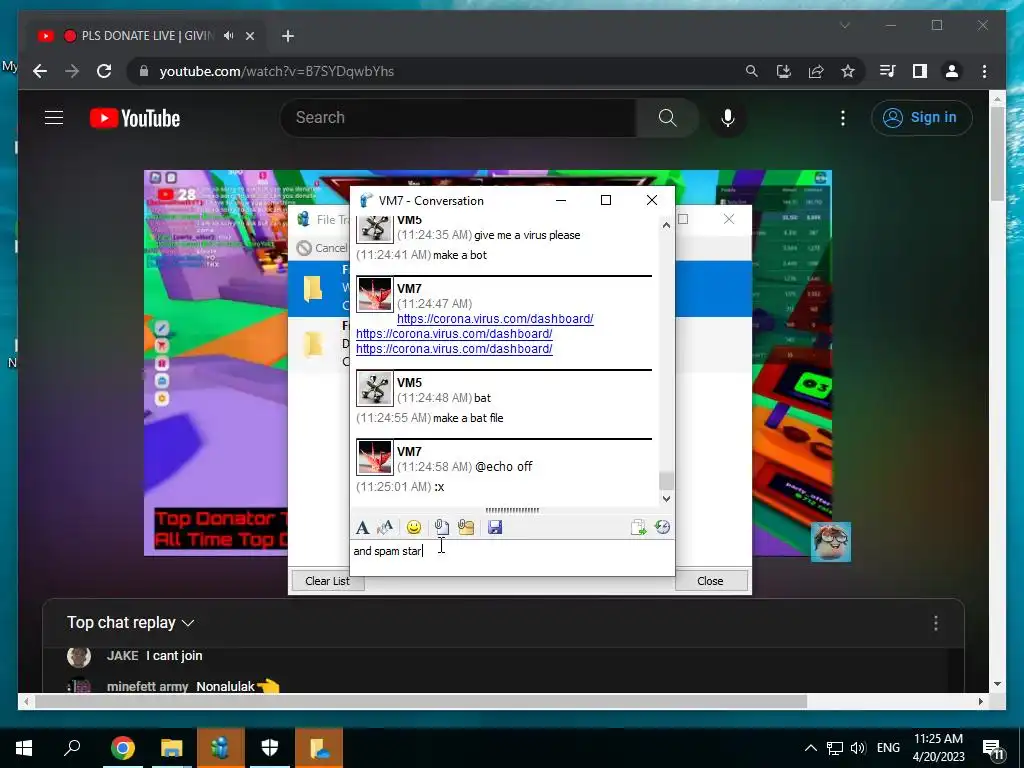Screen dimensions: 1024x768
Task: View site information lock icon
Action: coord(144,71)
